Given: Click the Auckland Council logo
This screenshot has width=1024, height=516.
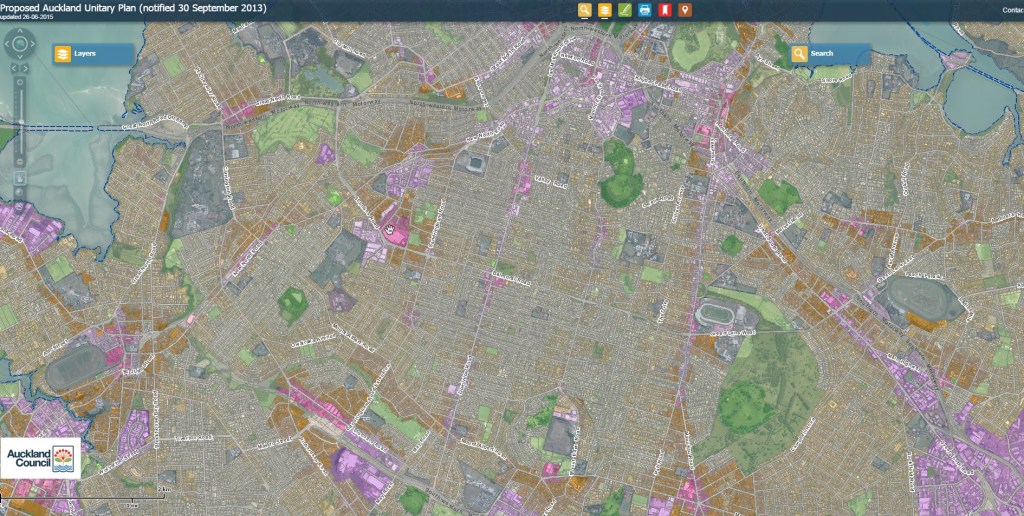Looking at the screenshot, I should coord(41,461).
